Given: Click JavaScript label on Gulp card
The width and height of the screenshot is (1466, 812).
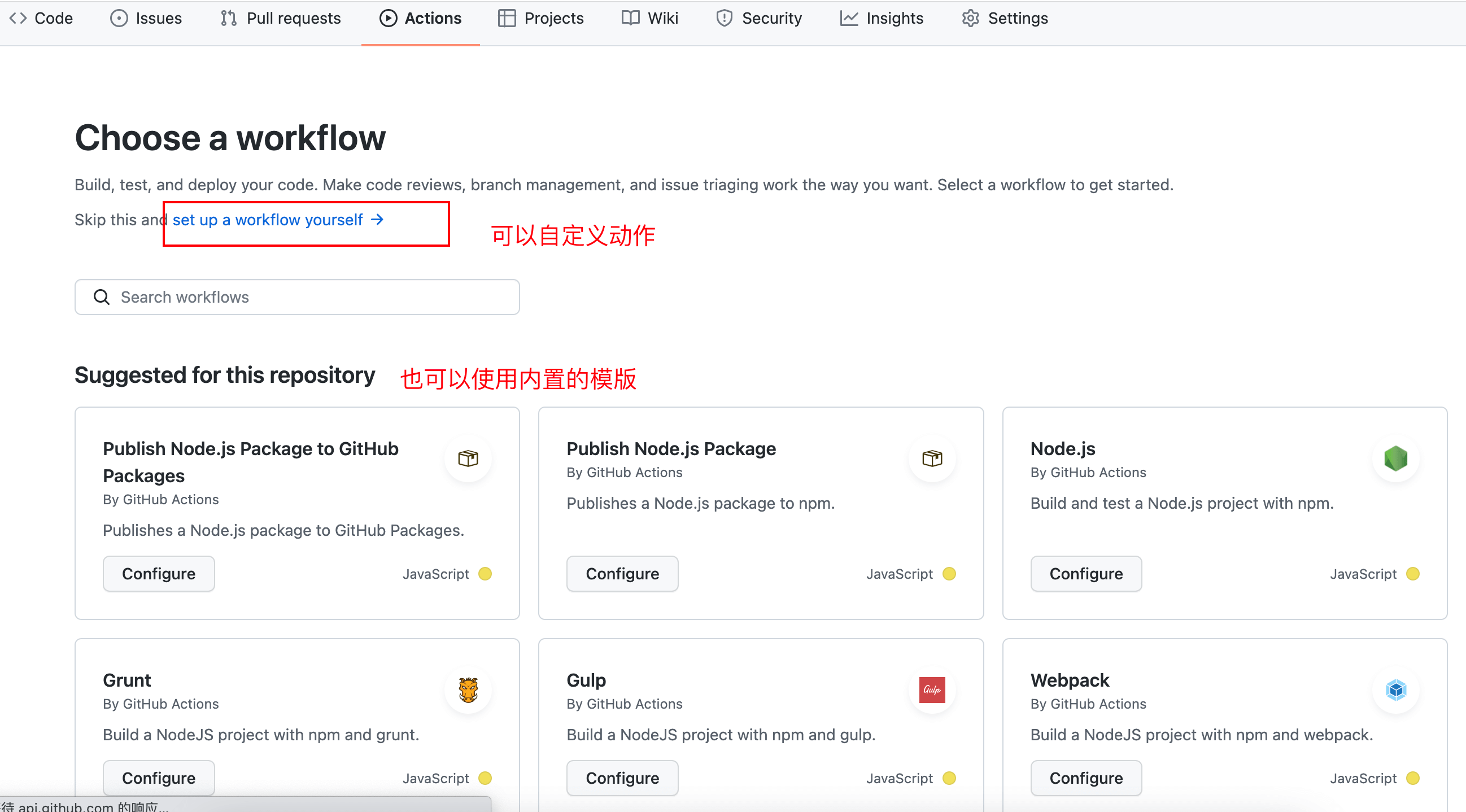Looking at the screenshot, I should pyautogui.click(x=899, y=779).
